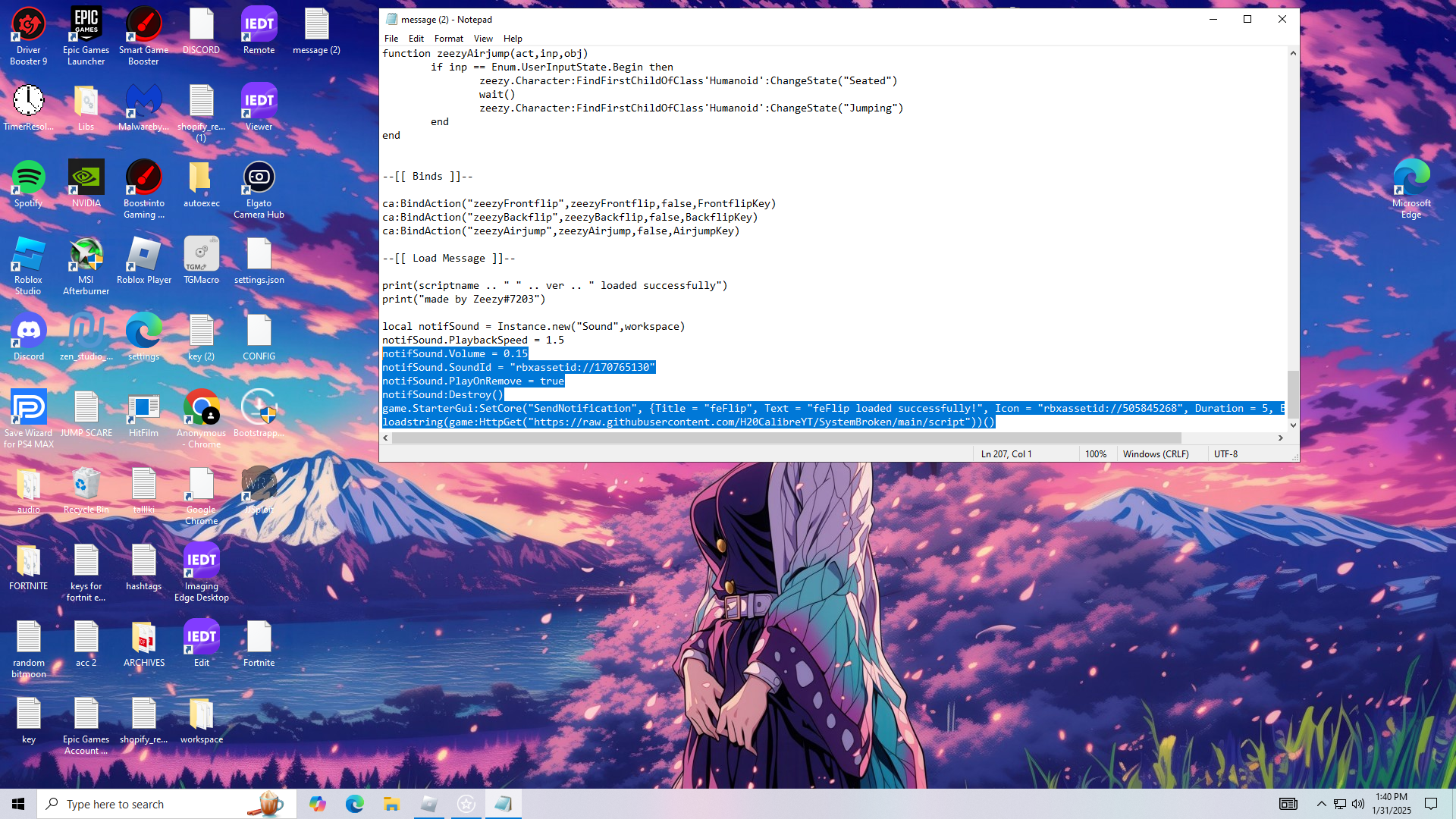Click the '--[[ Binds ]]--' comment line

[x=428, y=177]
